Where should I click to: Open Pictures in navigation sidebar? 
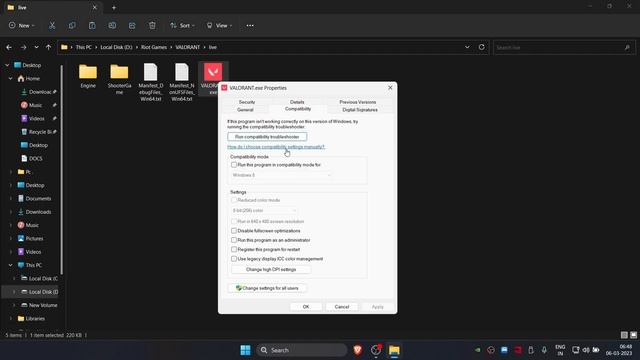(x=31, y=238)
